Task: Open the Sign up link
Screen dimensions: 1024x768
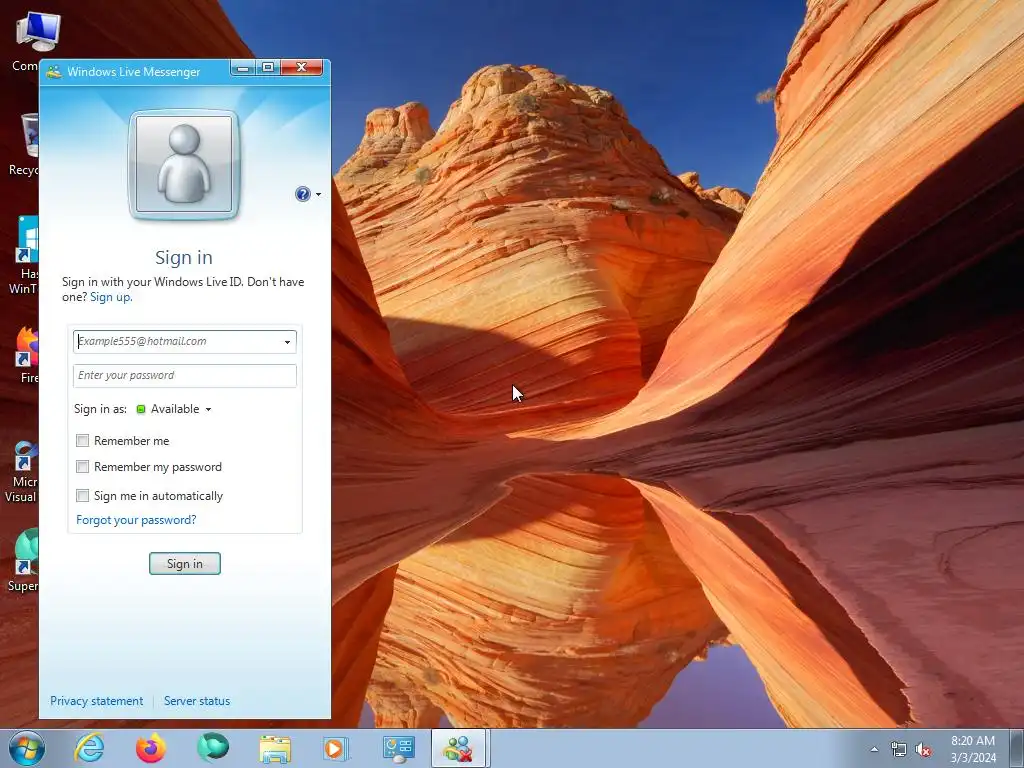Action: tap(111, 297)
